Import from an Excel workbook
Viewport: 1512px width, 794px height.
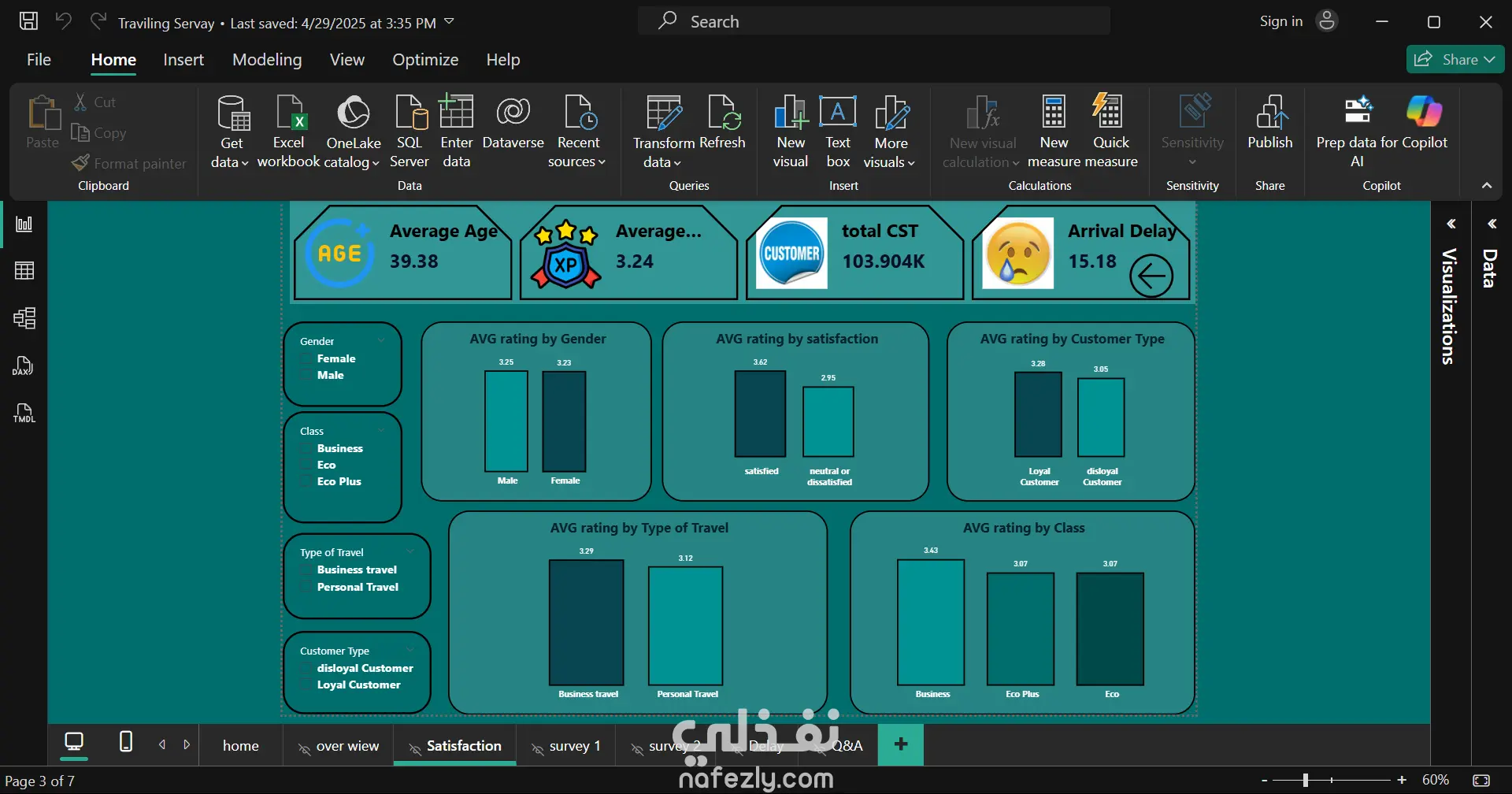click(x=289, y=132)
